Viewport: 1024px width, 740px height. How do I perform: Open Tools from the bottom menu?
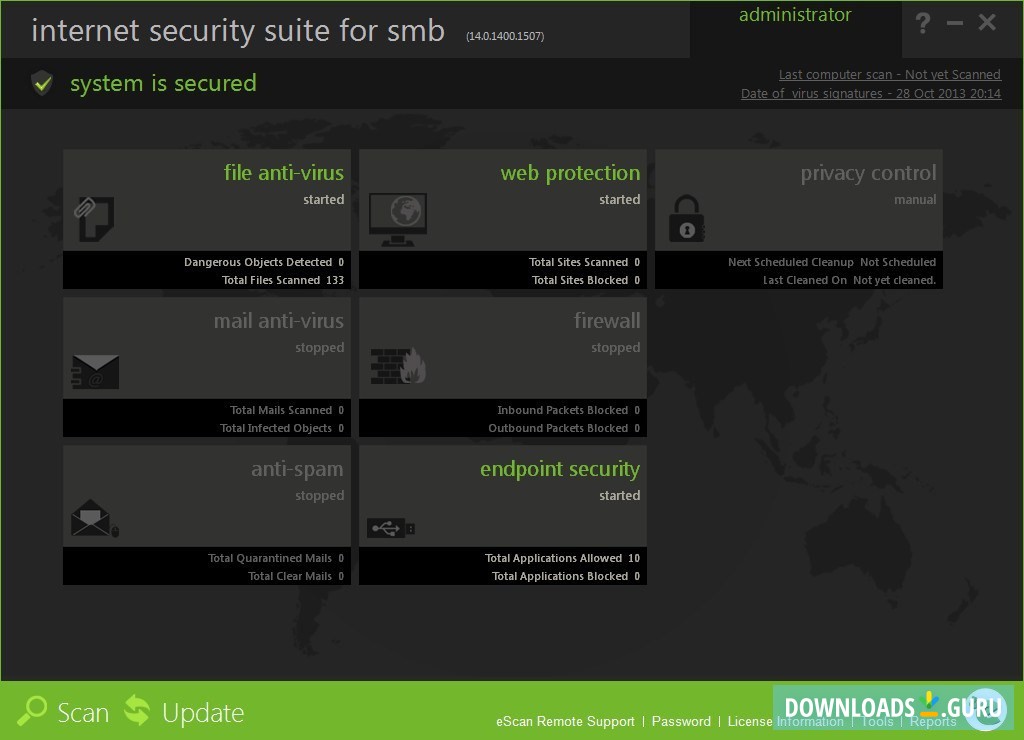877,721
